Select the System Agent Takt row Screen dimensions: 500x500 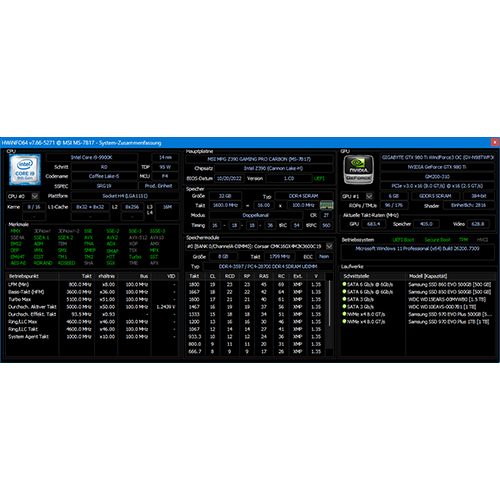pos(92,337)
